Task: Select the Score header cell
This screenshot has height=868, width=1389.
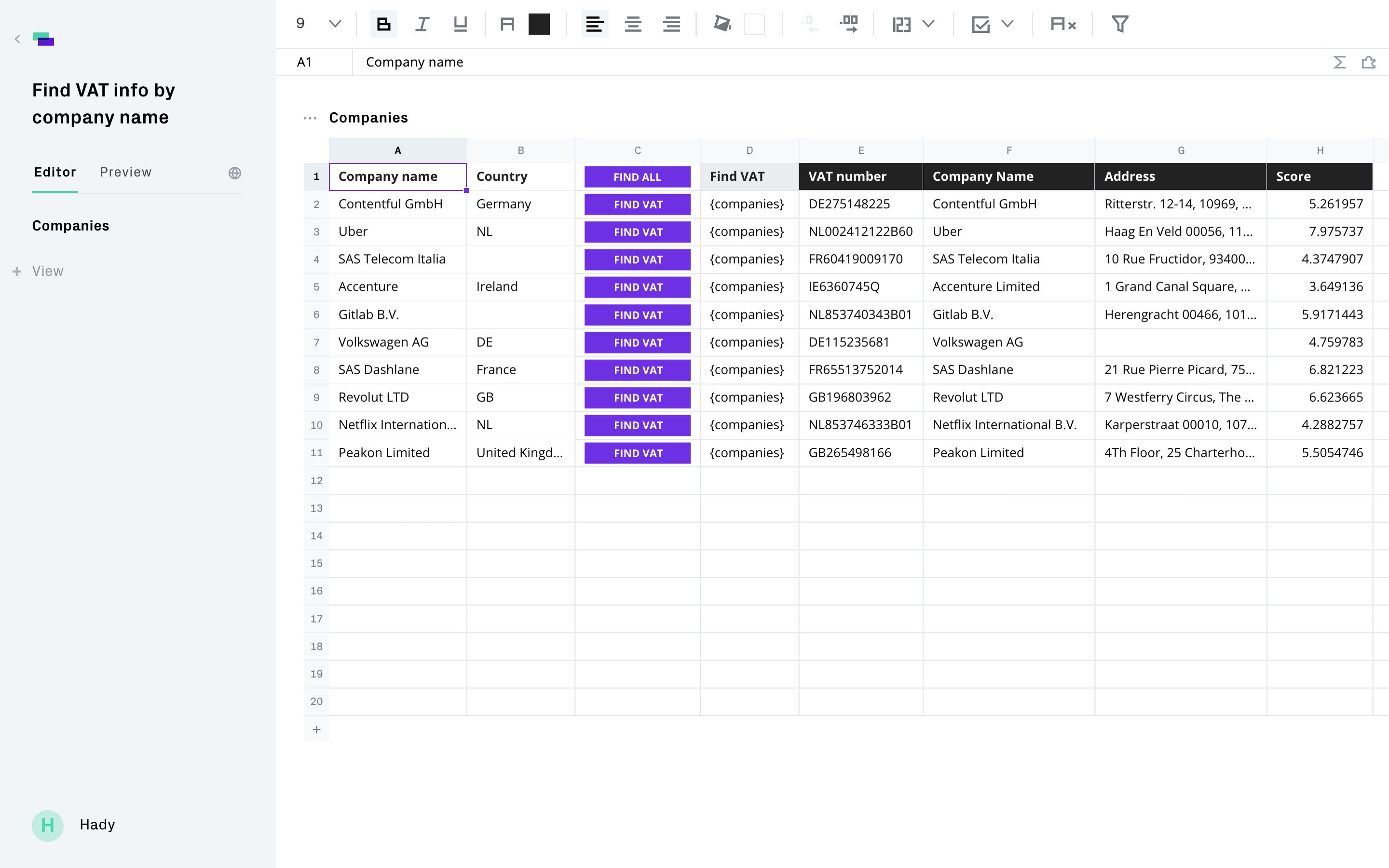Action: point(1320,176)
